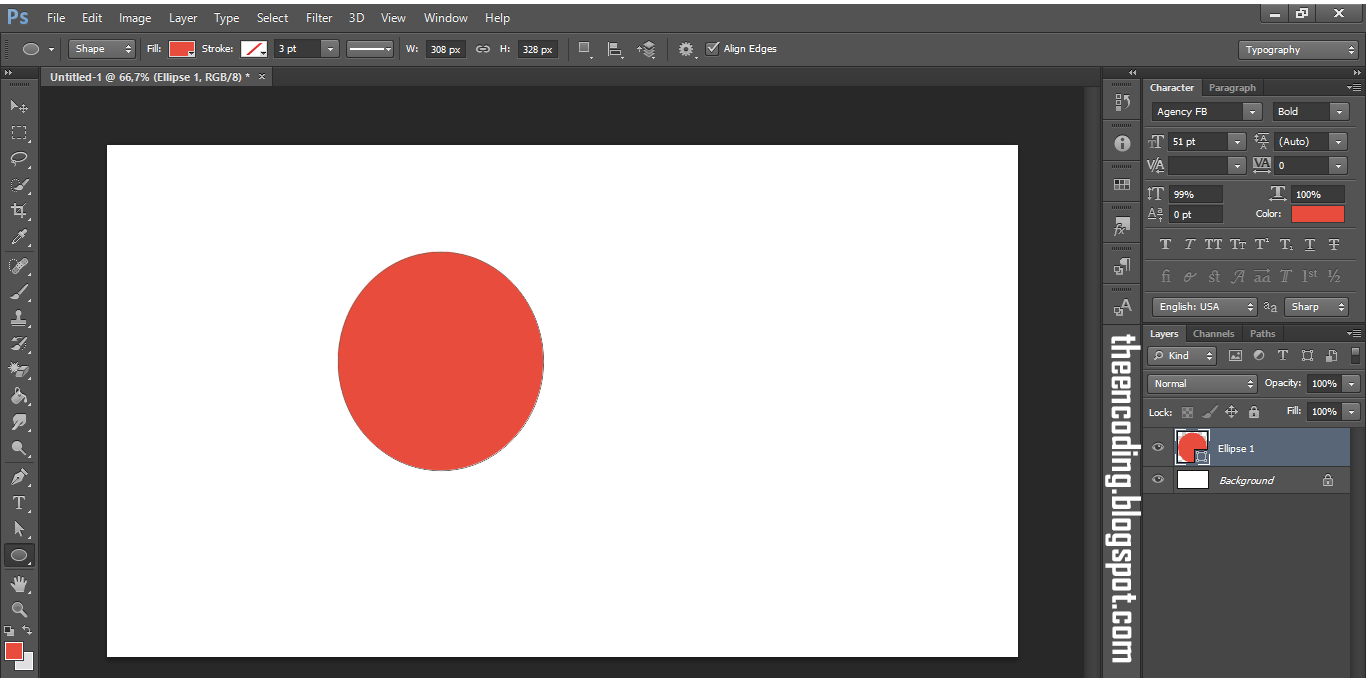The width and height of the screenshot is (1366, 678).
Task: Link shape width and height
Action: click(483, 49)
